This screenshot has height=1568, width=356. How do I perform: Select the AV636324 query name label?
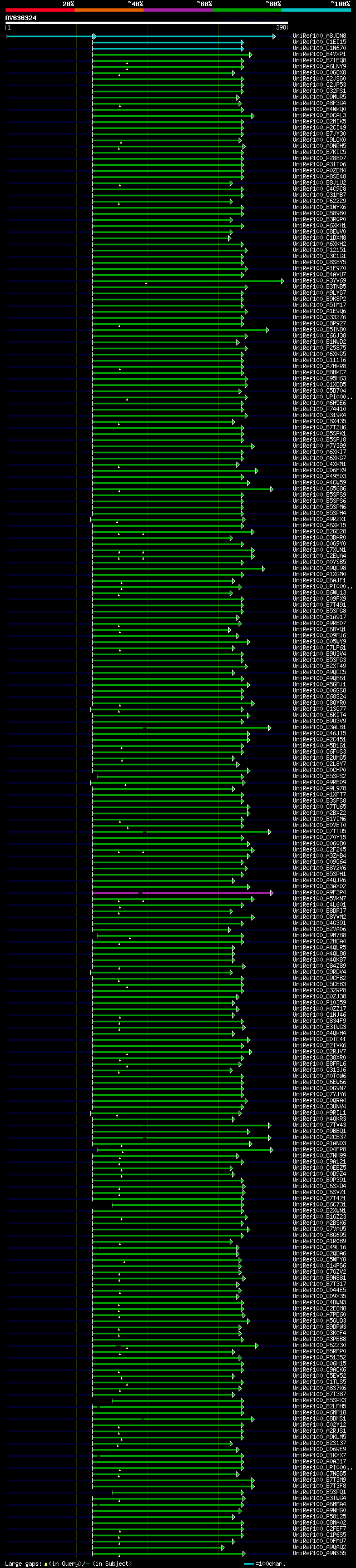(x=21, y=18)
